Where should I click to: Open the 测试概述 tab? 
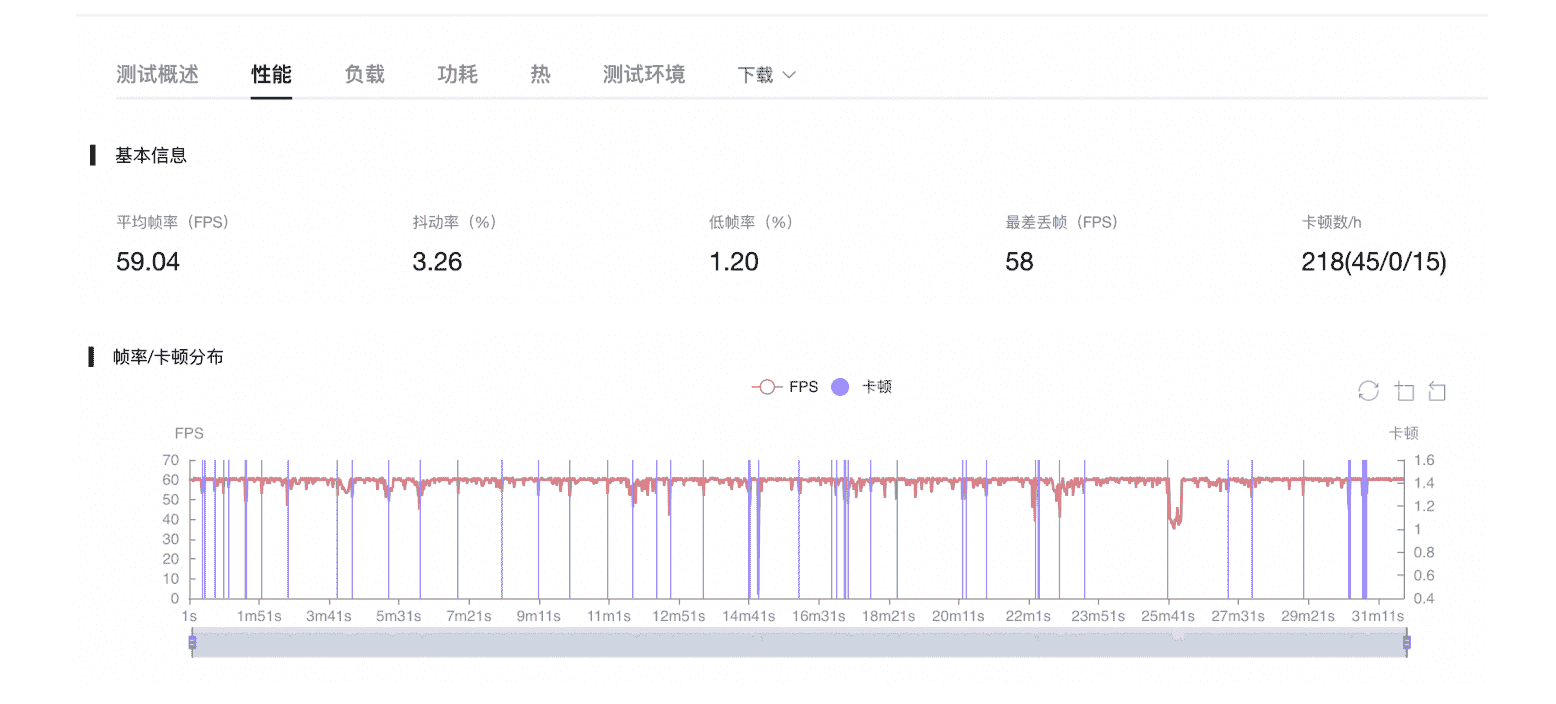point(157,74)
